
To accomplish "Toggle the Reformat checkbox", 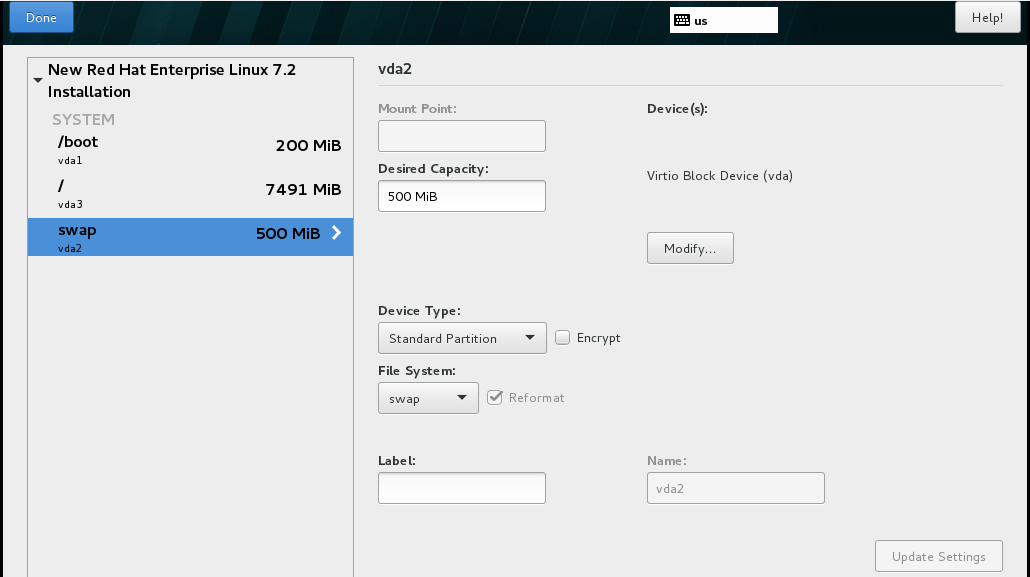I will pos(495,398).
